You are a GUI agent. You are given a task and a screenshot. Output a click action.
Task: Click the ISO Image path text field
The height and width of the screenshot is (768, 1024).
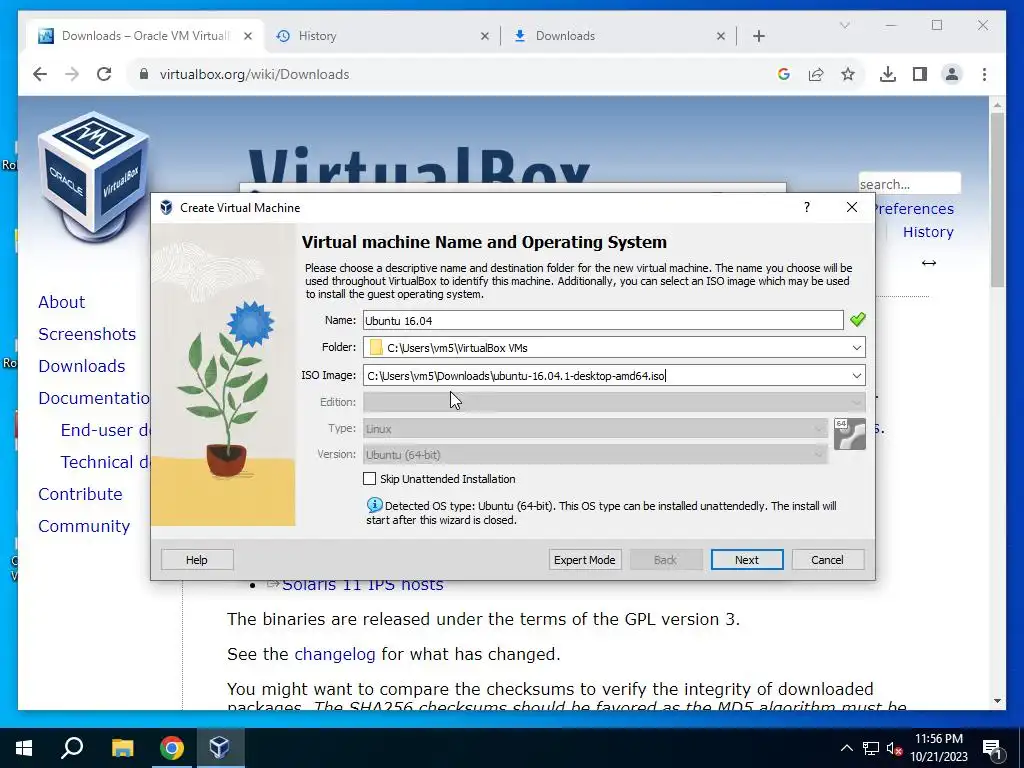pyautogui.click(x=605, y=376)
